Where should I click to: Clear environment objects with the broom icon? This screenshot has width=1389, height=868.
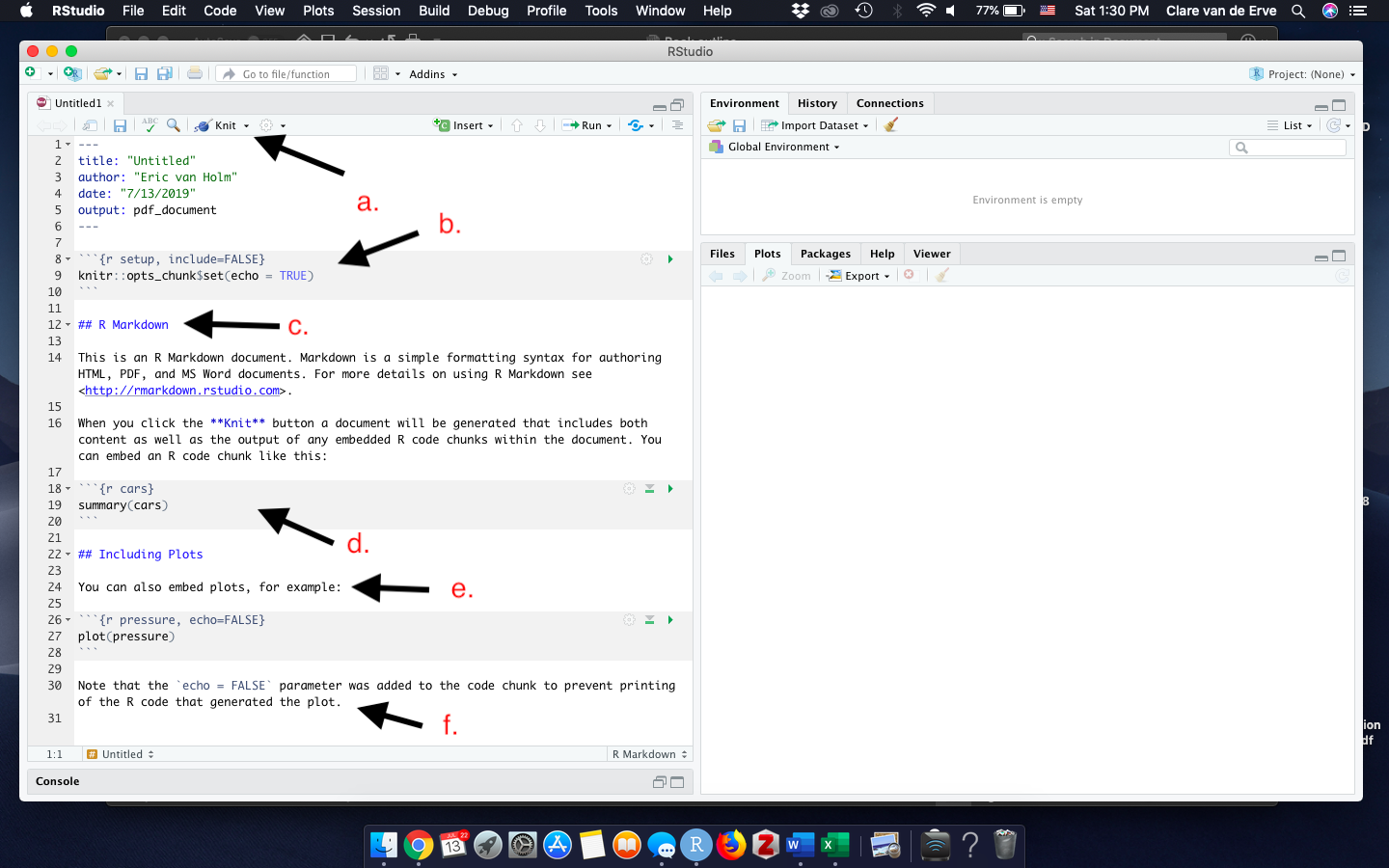click(891, 125)
